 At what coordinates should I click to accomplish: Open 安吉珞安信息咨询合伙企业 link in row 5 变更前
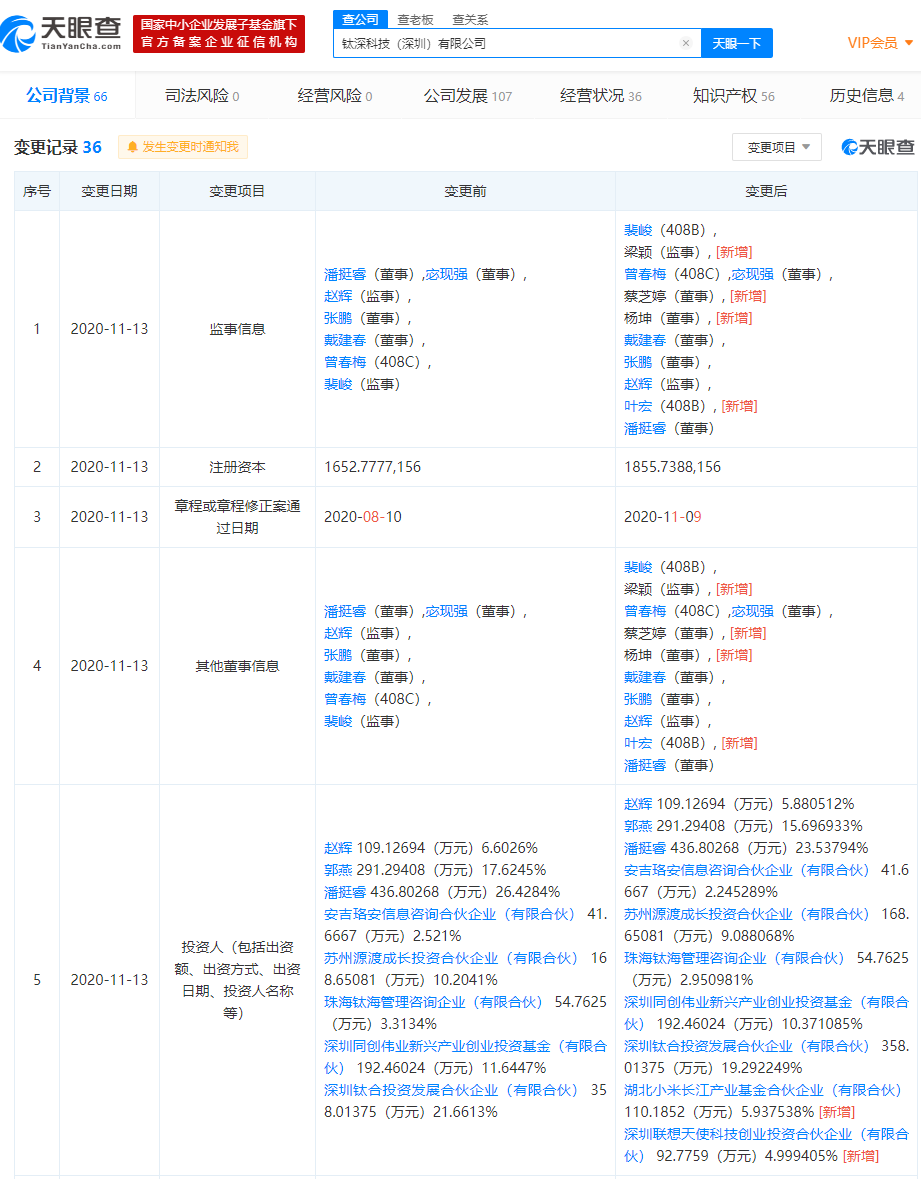449,914
